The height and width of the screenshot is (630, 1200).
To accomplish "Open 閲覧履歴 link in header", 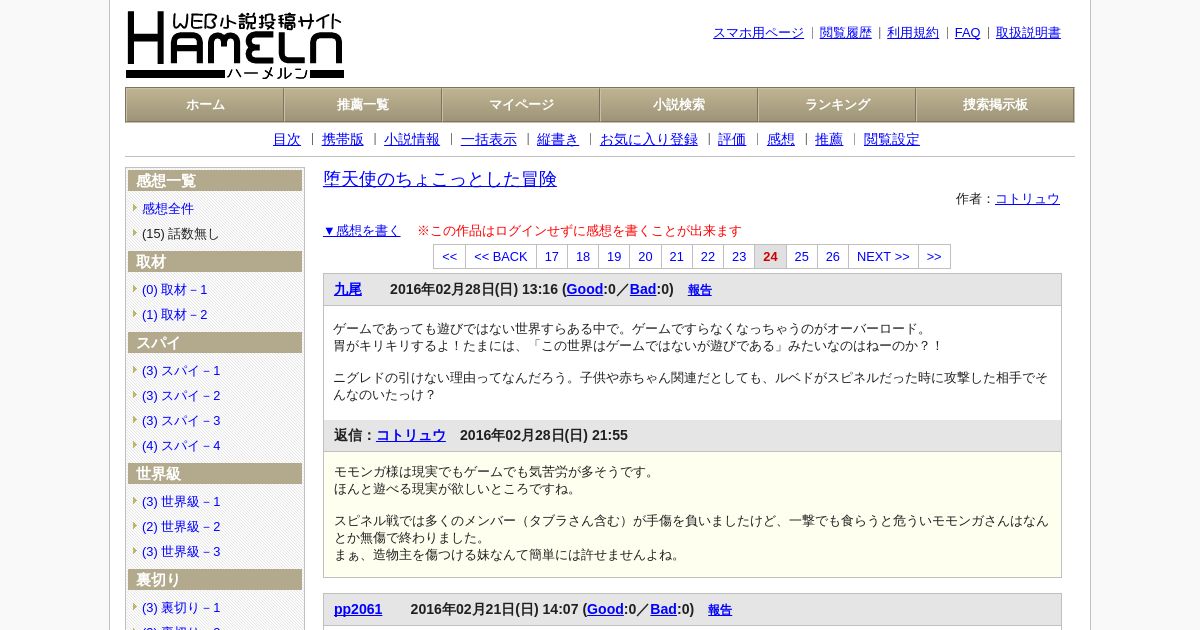I will pos(846,33).
